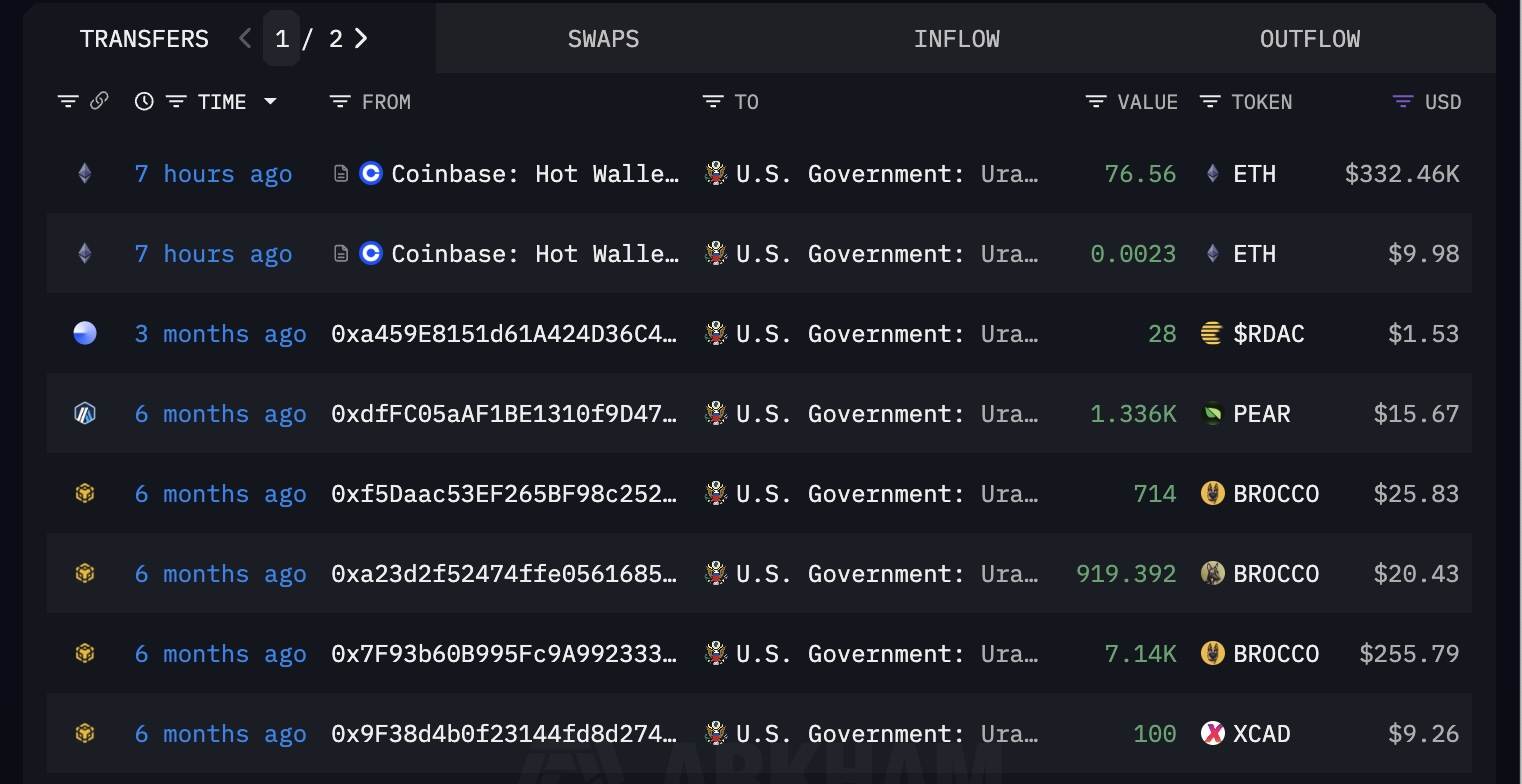
Task: Go to next transfers page arrow
Action: coord(361,39)
